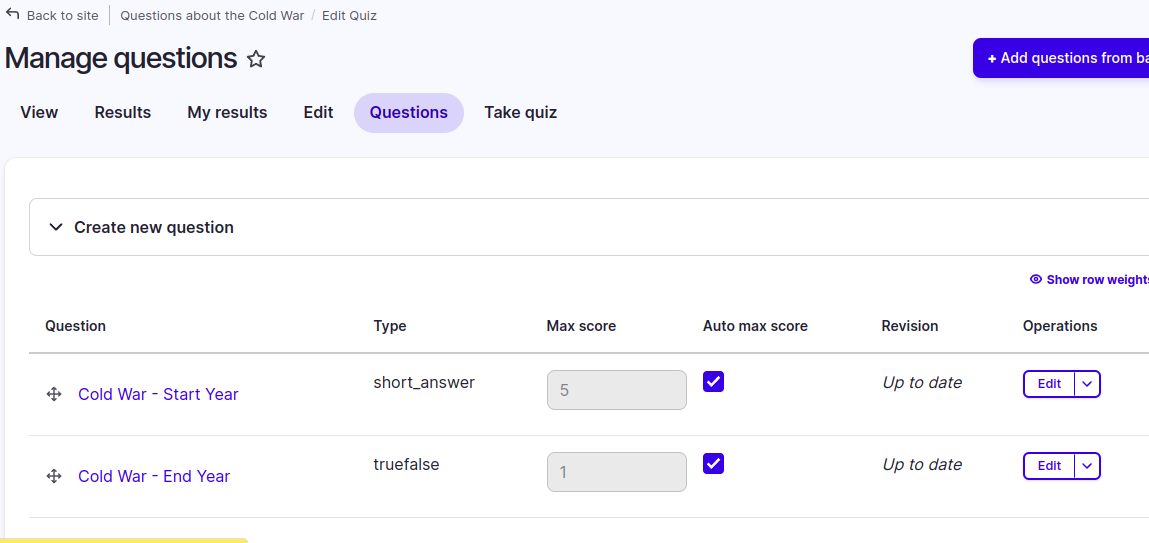The image size is (1149, 543).
Task: Click the short_answer type cell
Action: pos(424,382)
